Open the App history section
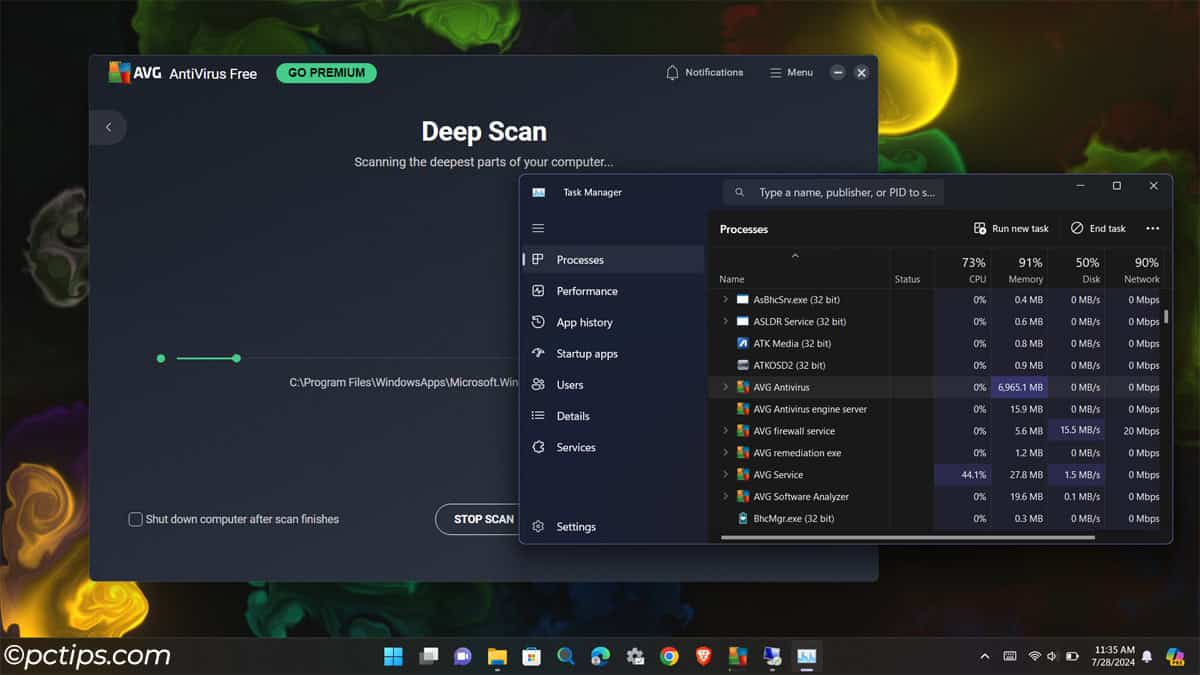Viewport: 1200px width, 675px height. tap(586, 322)
